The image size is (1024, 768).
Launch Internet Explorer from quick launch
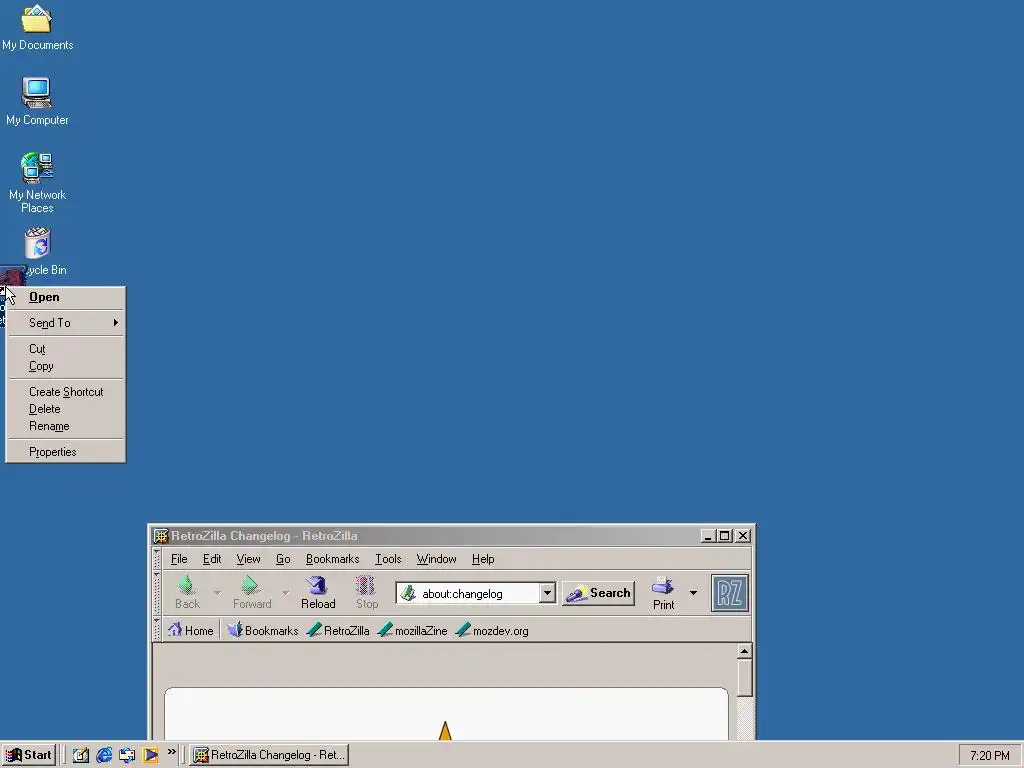click(104, 755)
